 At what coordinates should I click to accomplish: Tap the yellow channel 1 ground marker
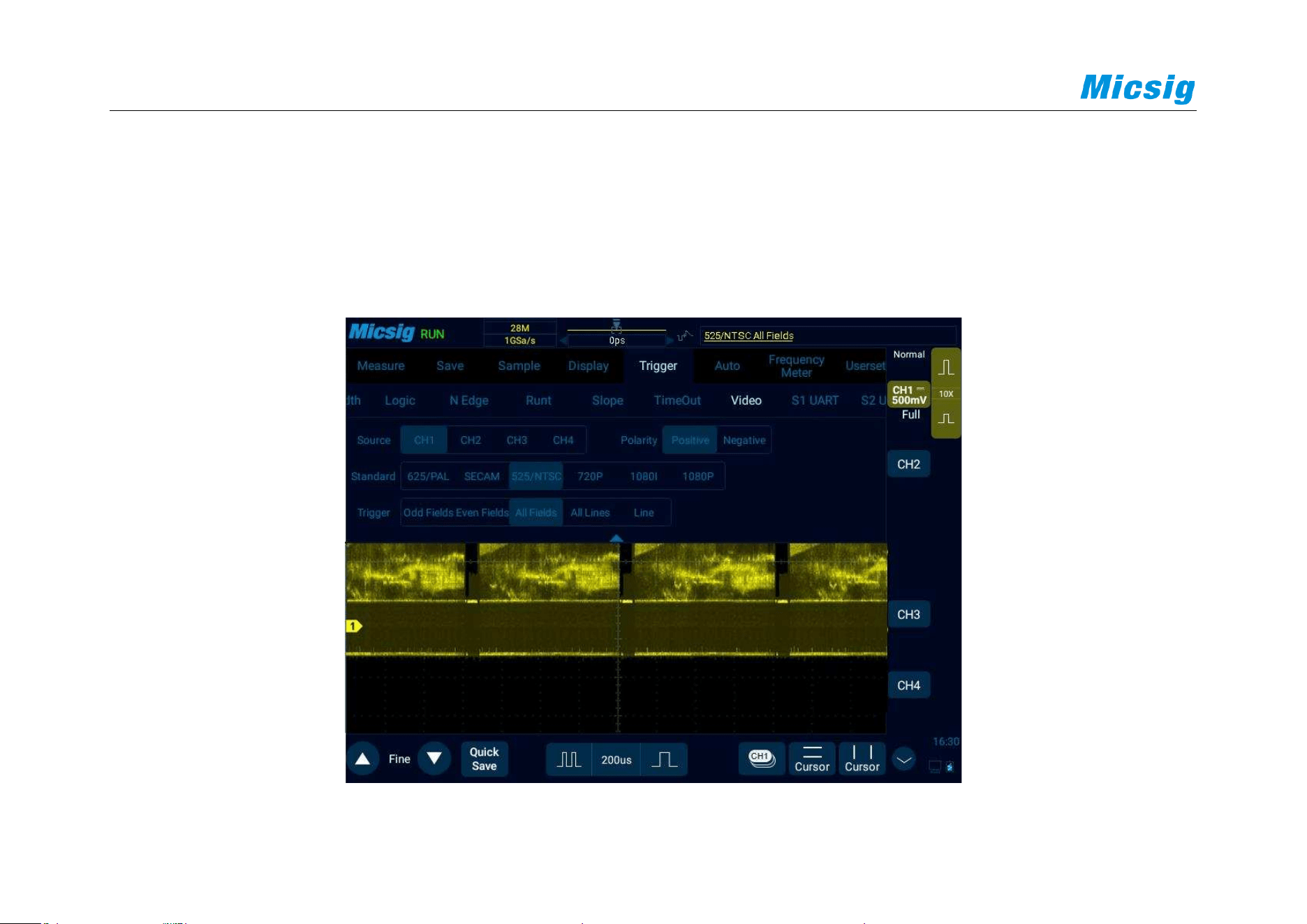354,626
